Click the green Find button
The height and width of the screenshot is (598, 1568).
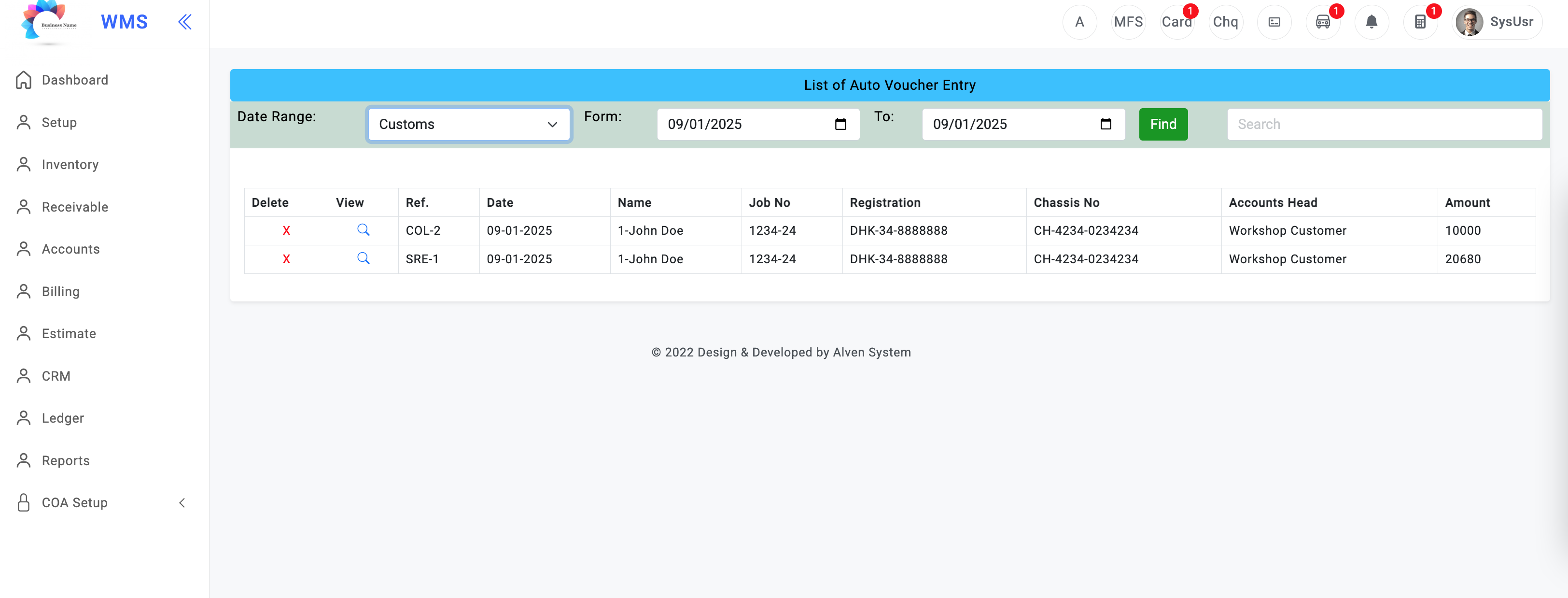click(x=1162, y=124)
